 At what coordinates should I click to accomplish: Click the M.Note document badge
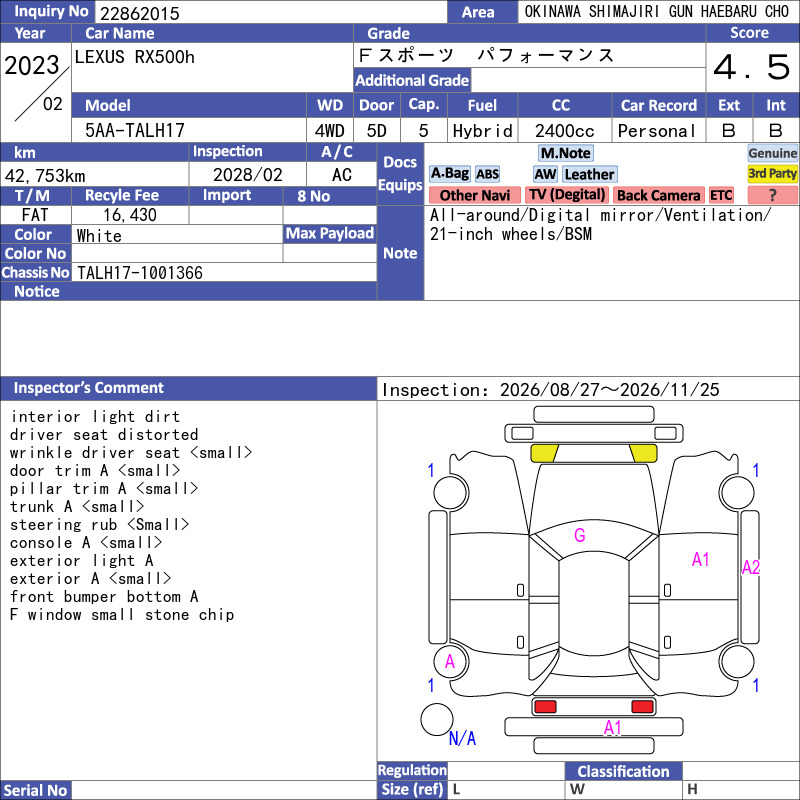point(566,153)
